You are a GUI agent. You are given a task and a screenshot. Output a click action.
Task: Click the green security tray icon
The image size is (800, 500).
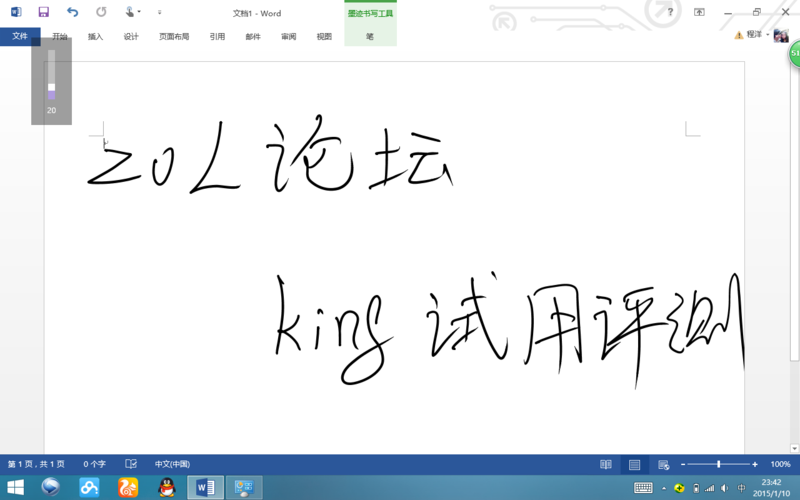(x=679, y=488)
